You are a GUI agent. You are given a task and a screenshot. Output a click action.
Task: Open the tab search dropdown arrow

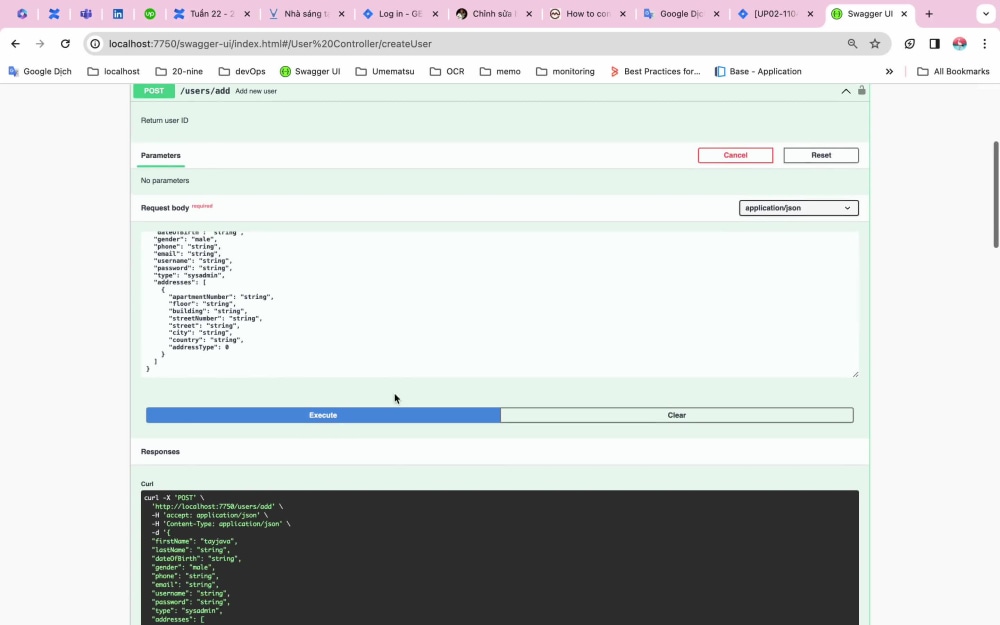click(x=985, y=13)
